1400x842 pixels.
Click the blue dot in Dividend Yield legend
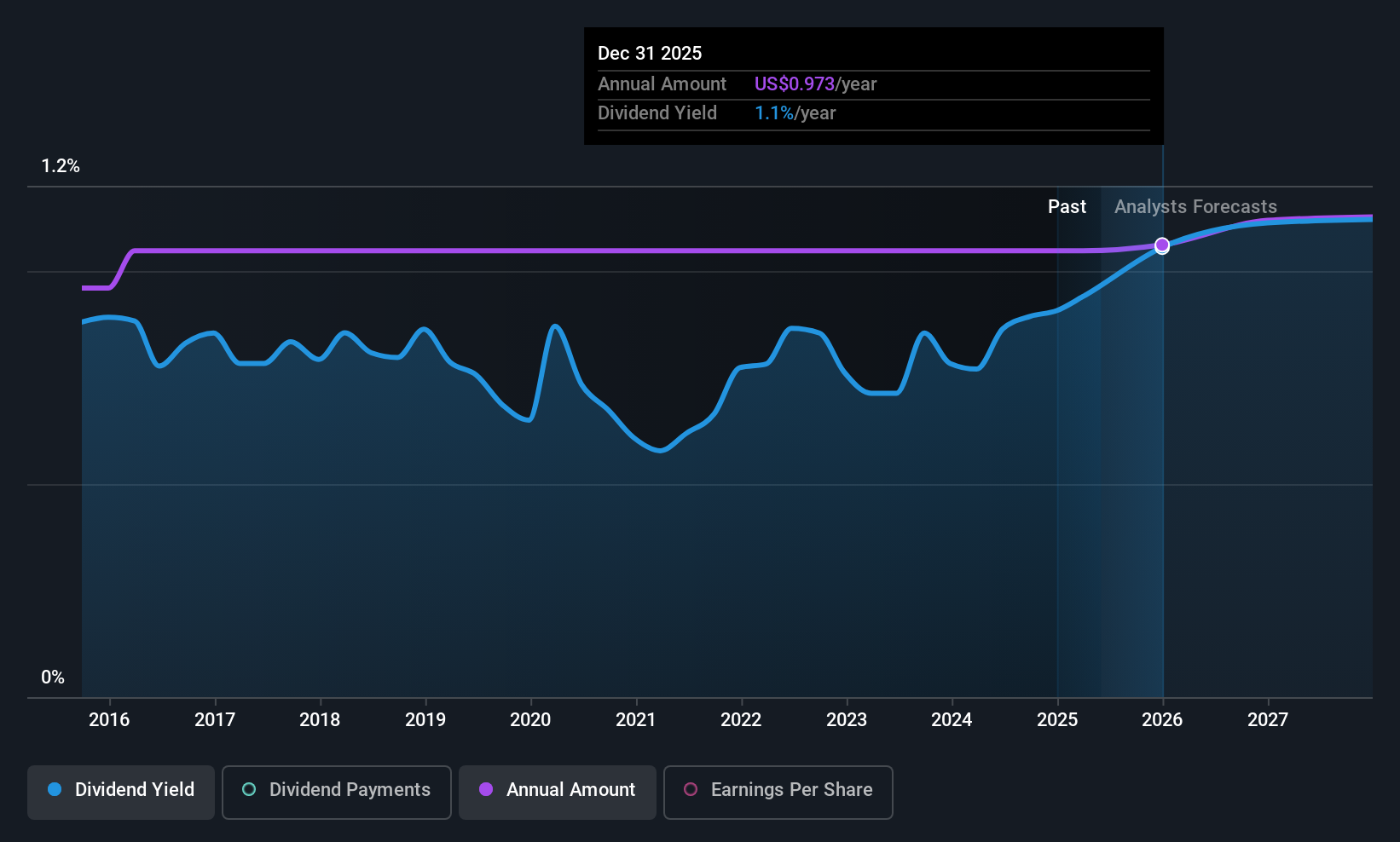coord(55,789)
